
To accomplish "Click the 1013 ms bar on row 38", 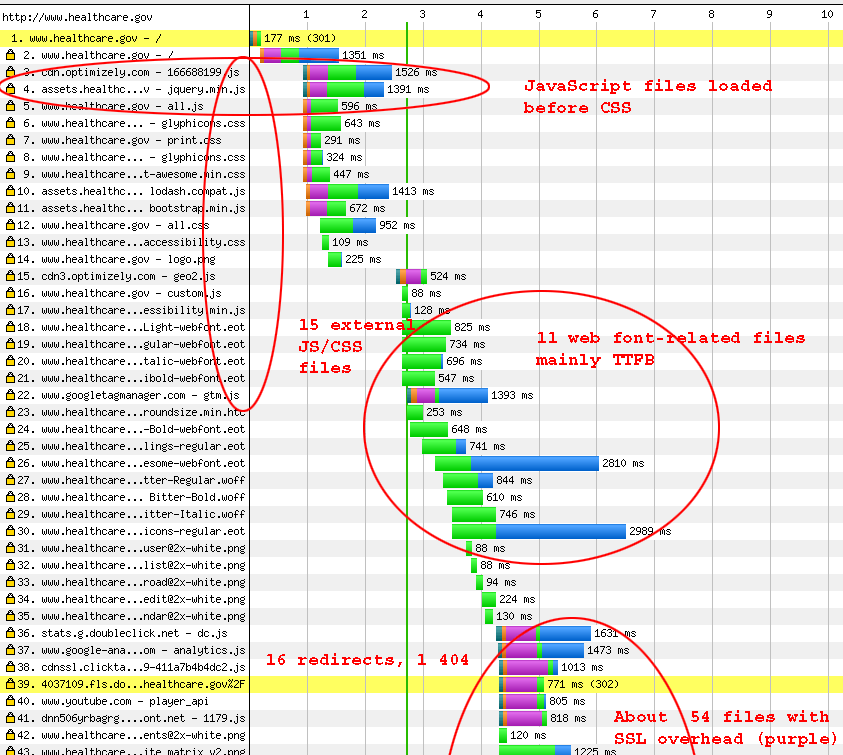I will click(528, 667).
